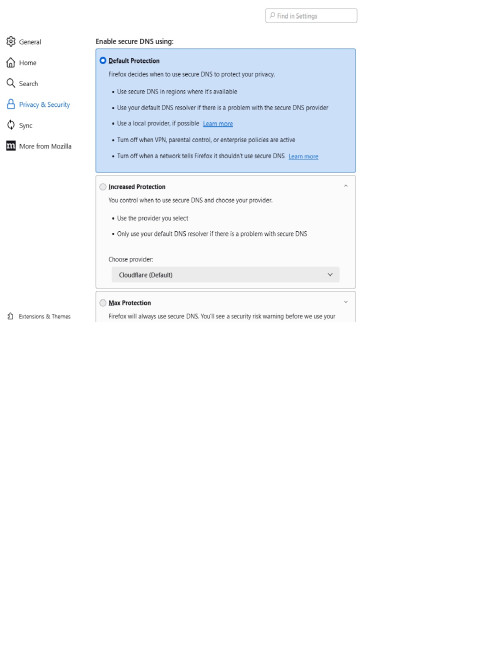Focus the Find in Settings search field
The image size is (500, 646).
pyautogui.click(x=311, y=16)
